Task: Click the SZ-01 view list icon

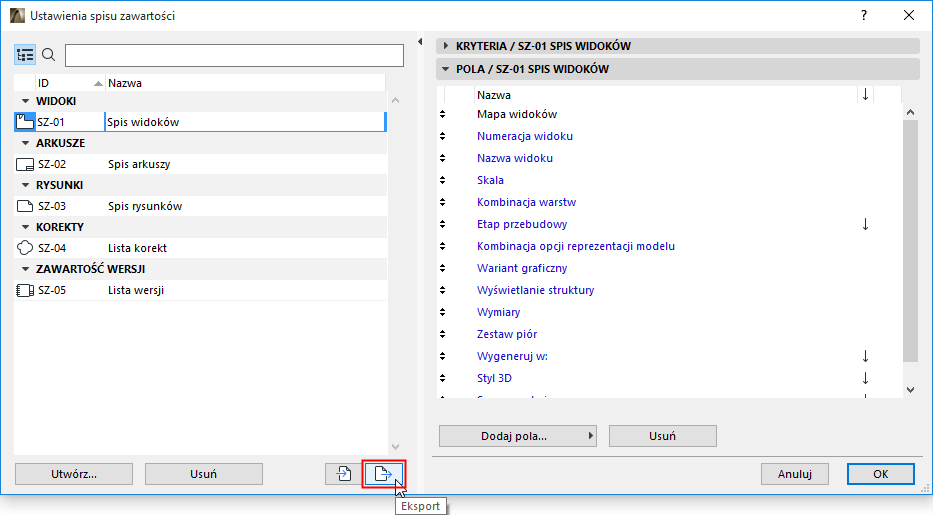Action: click(24, 122)
